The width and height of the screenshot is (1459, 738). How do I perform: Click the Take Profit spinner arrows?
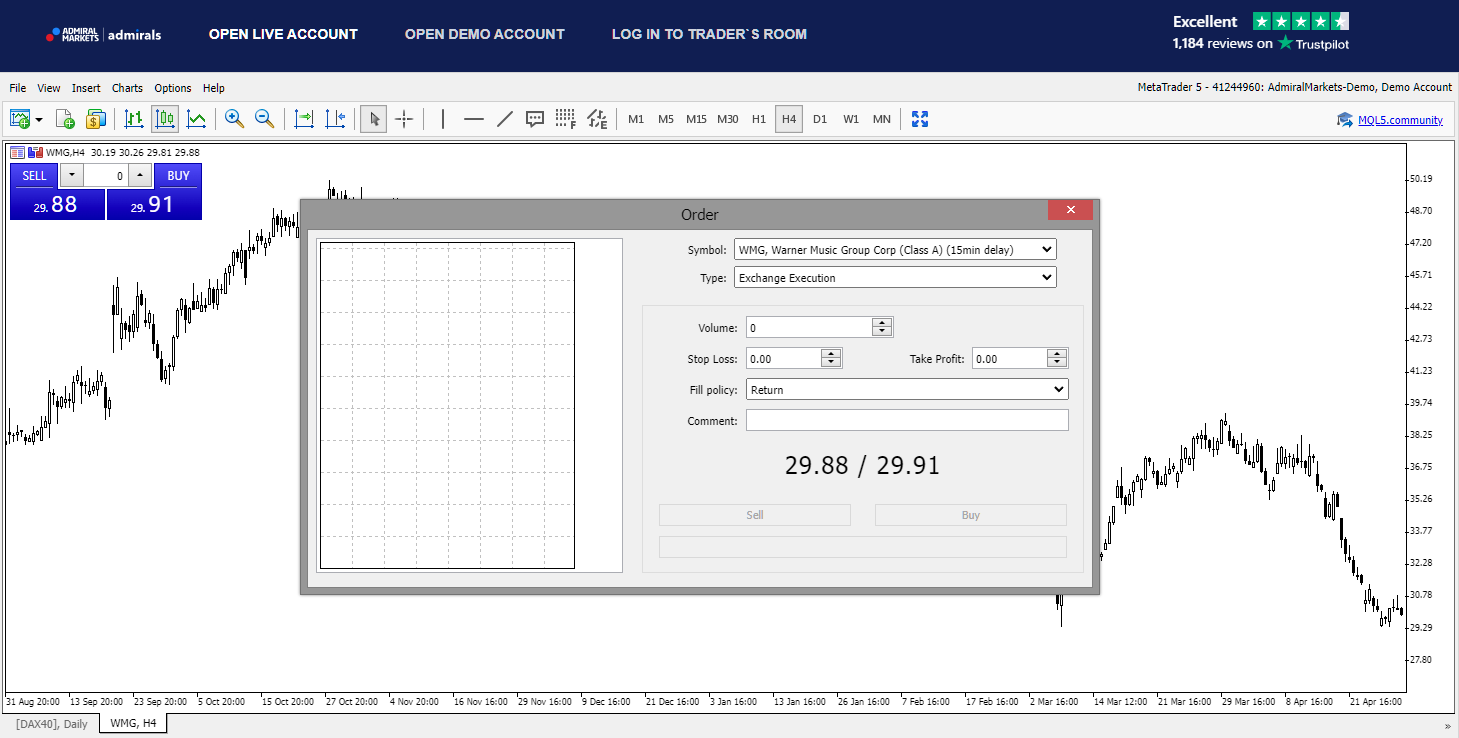click(1057, 358)
